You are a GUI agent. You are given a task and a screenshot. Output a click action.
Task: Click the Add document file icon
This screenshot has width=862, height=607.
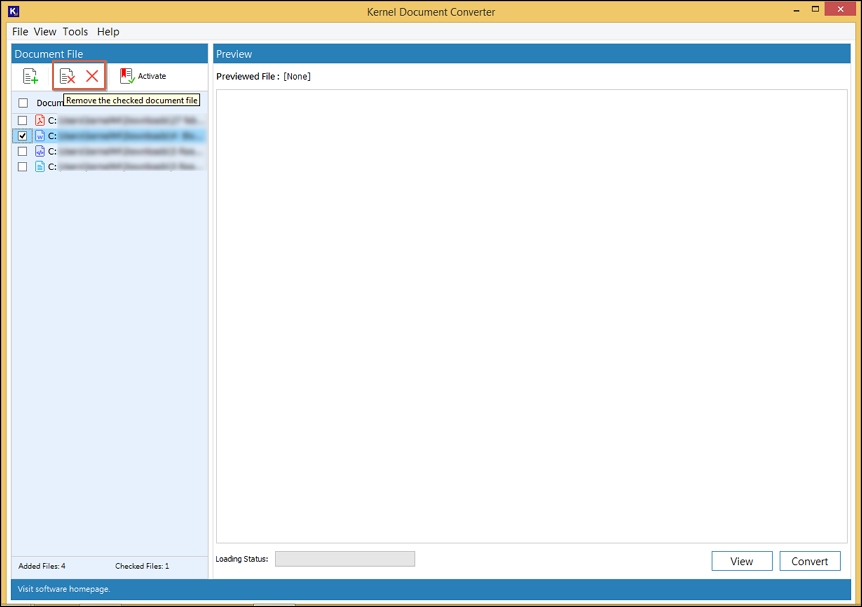[30, 76]
